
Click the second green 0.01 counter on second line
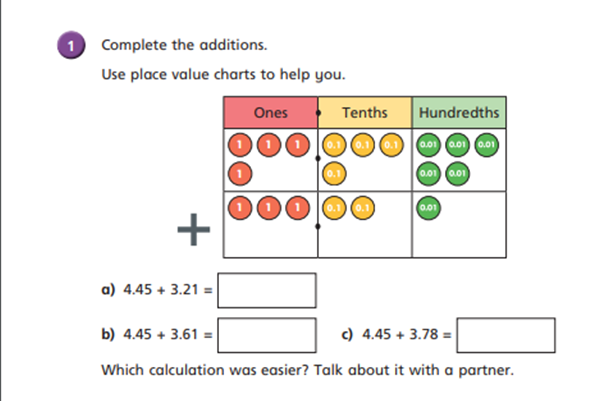pos(458,174)
